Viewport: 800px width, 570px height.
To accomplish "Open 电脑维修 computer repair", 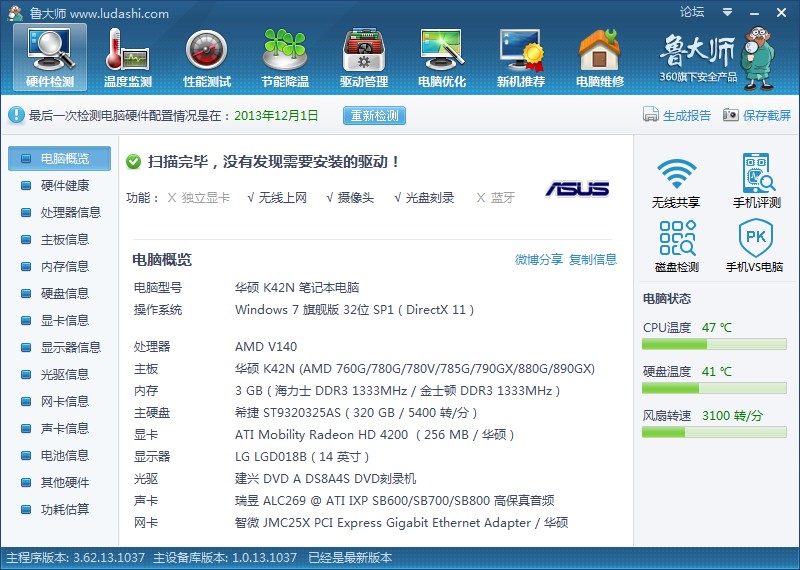I will 599,57.
